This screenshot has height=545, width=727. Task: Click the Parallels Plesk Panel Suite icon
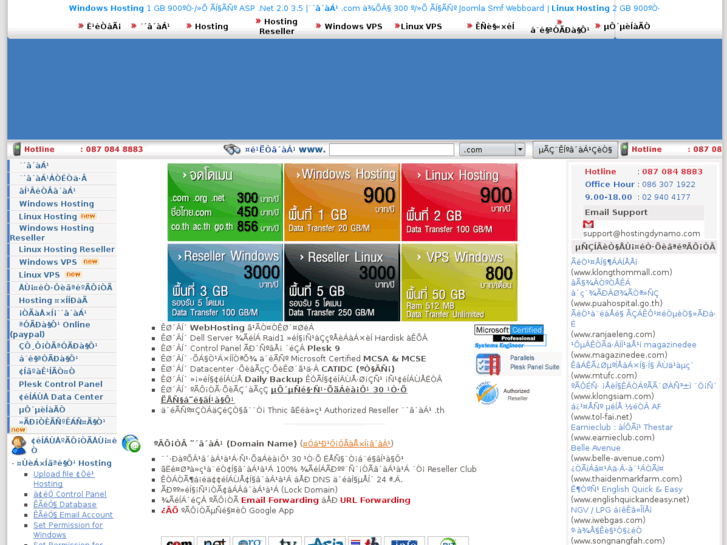point(488,365)
